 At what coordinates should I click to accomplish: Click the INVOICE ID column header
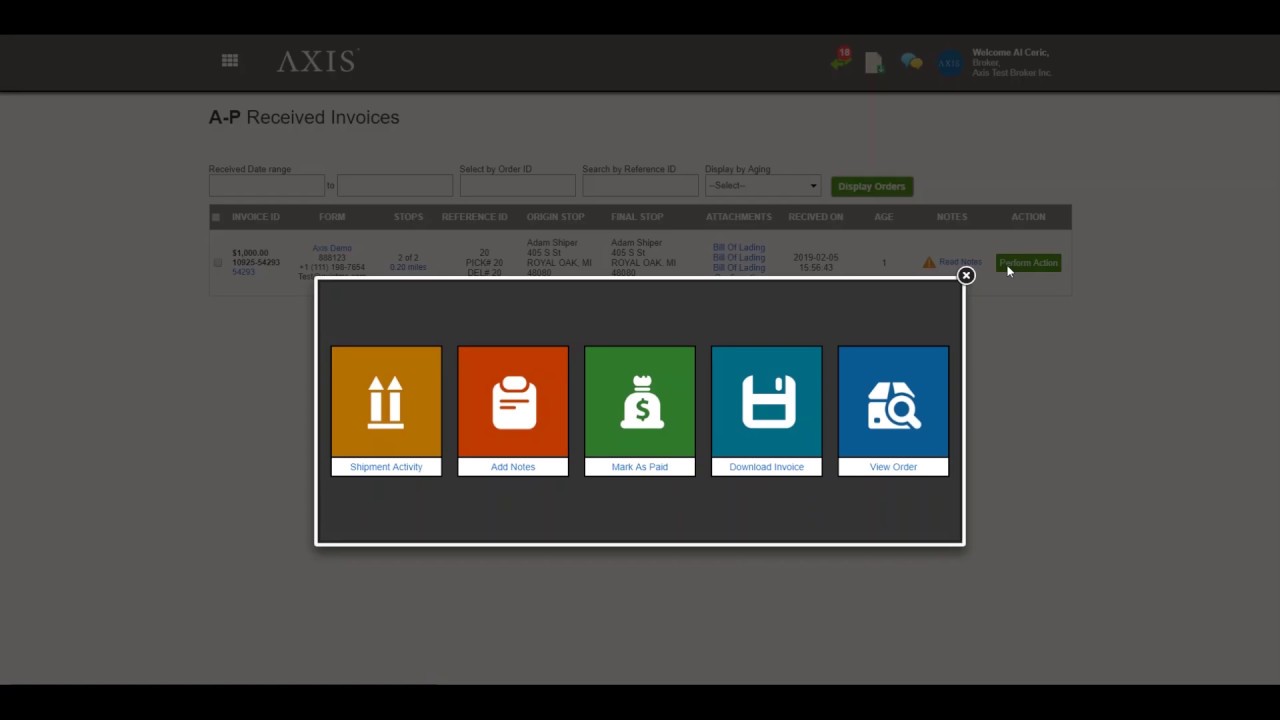256,217
